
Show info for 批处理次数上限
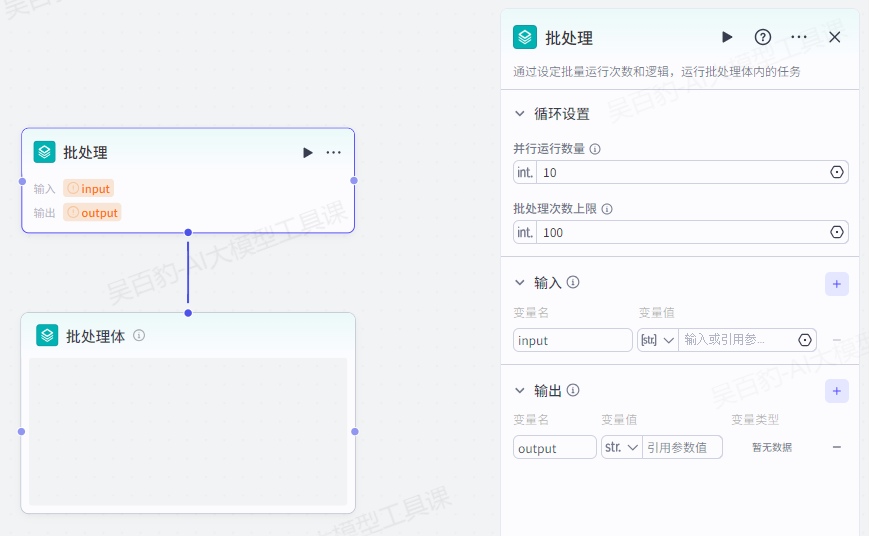607,209
